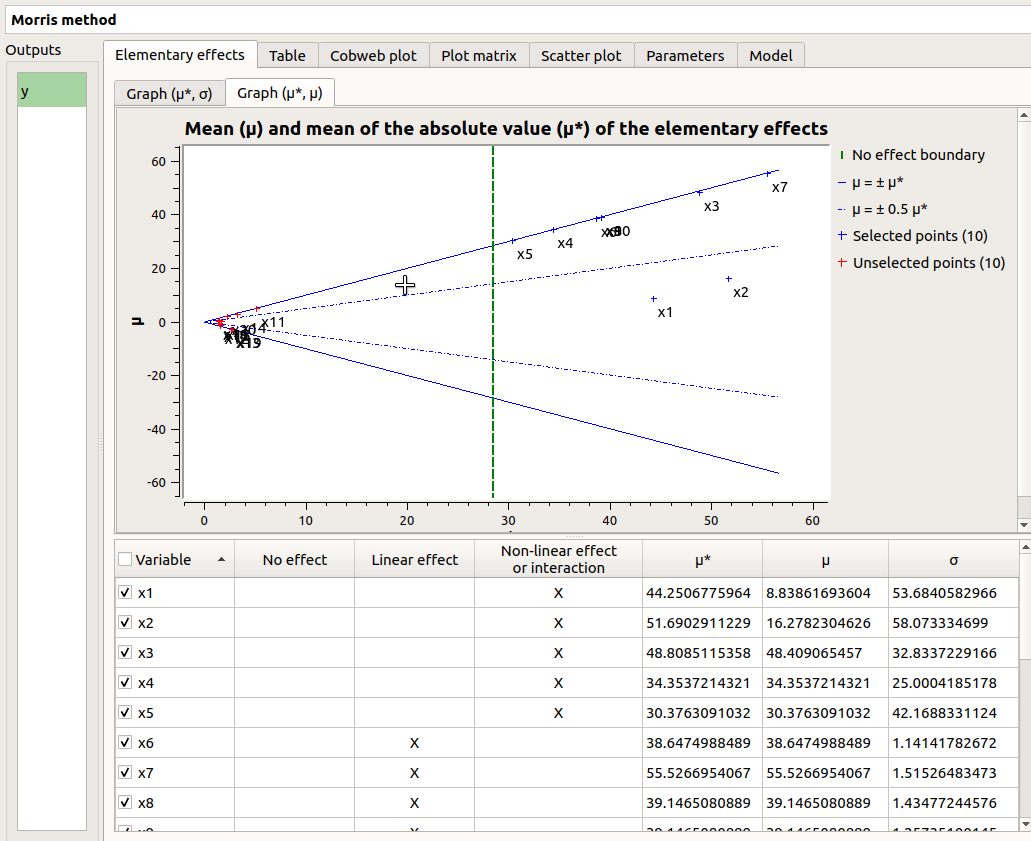This screenshot has width=1031, height=841.
Task: View the Plot matrix tab
Action: [479, 56]
